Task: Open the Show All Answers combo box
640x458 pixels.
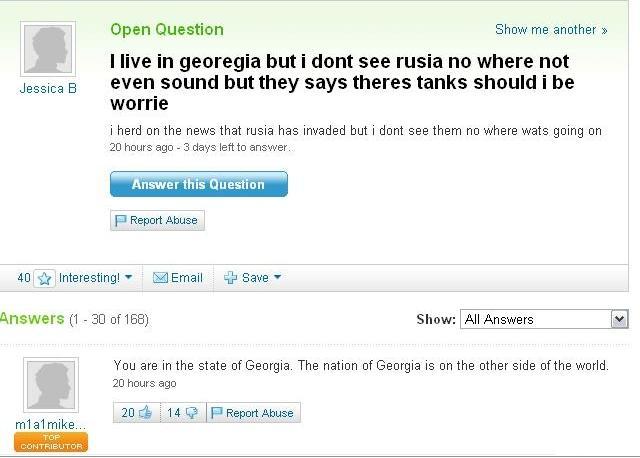Action: (544, 319)
